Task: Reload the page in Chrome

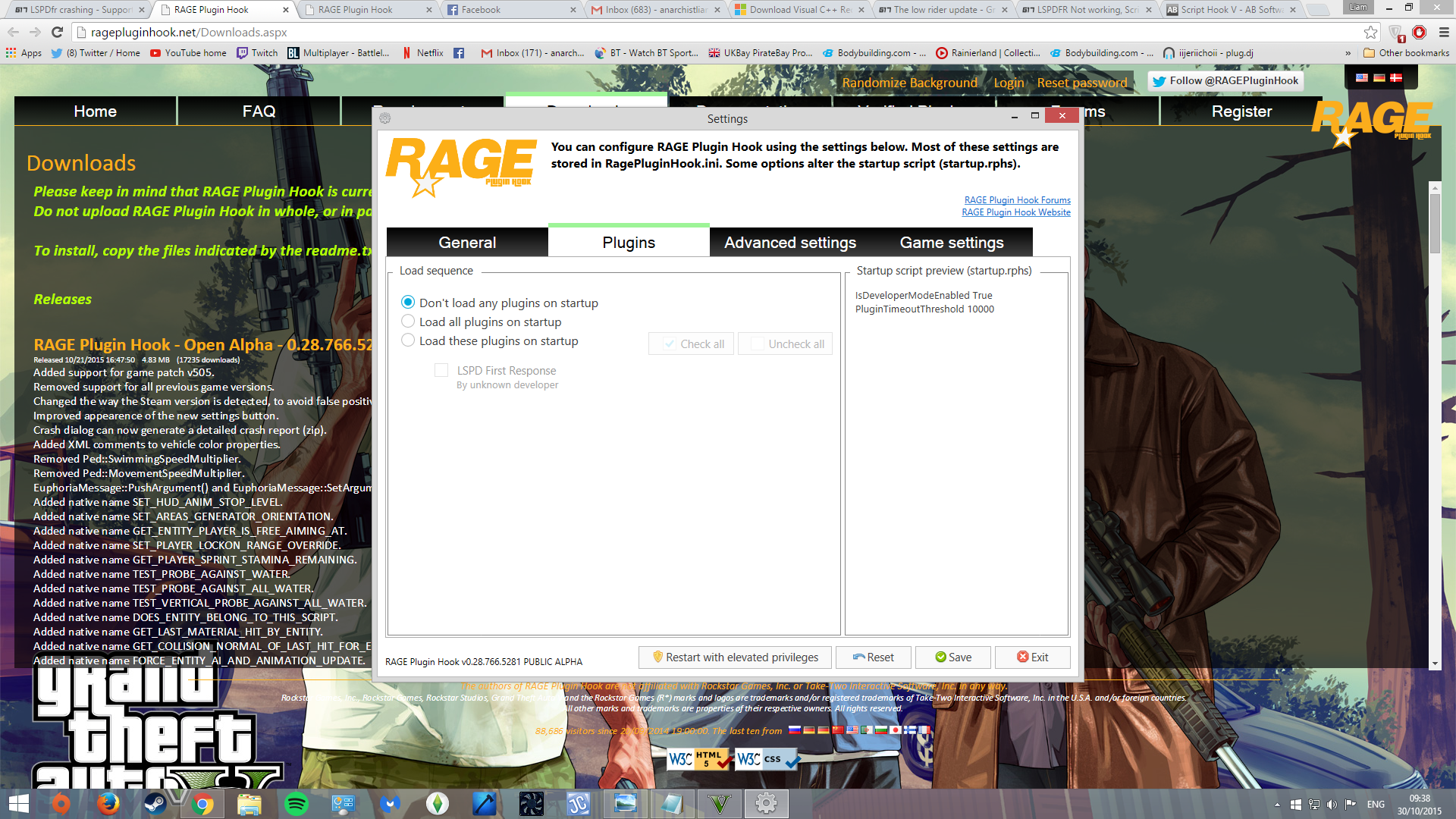Action: pyautogui.click(x=57, y=33)
